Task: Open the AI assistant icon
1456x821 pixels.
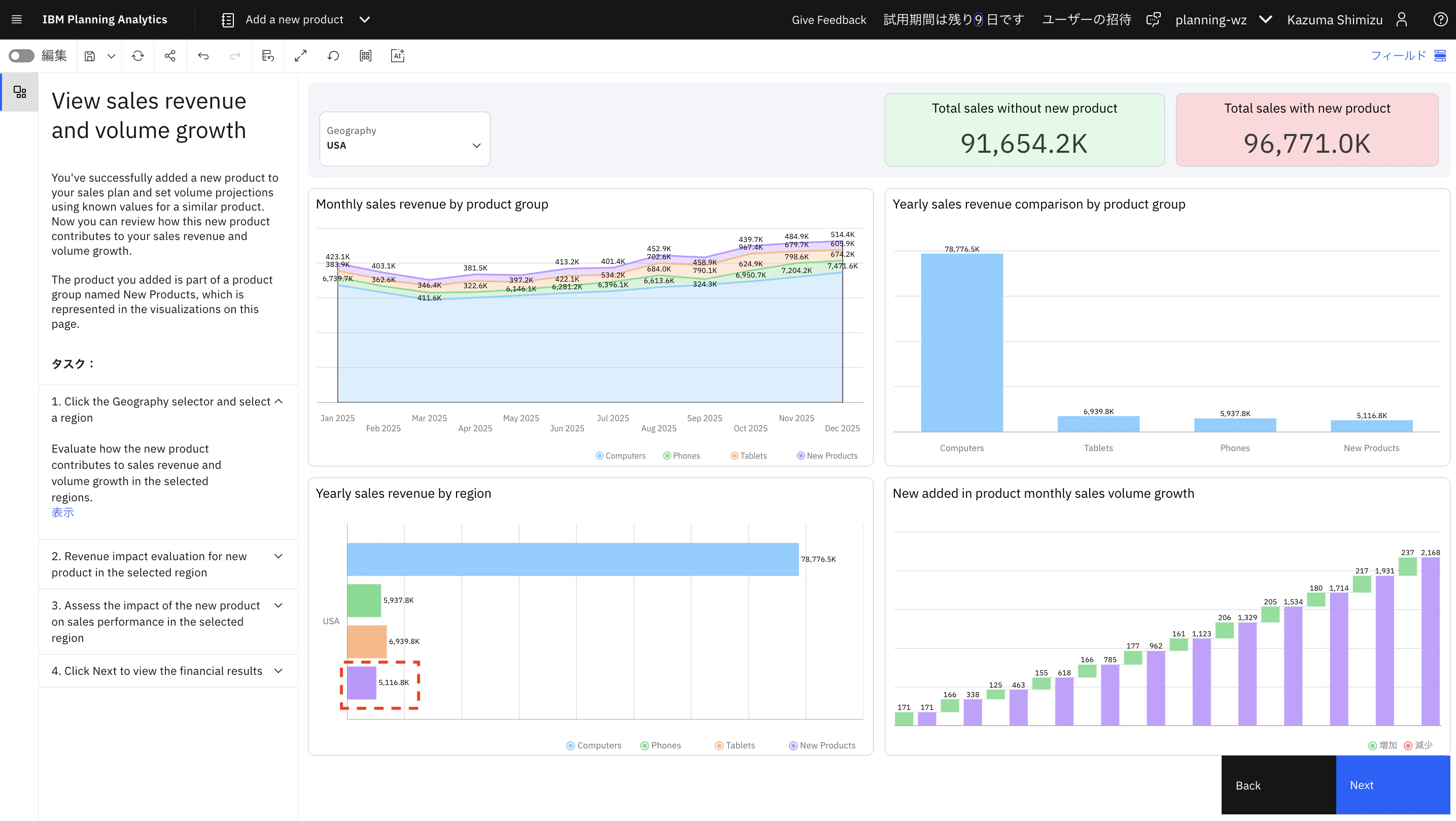Action: tap(397, 56)
